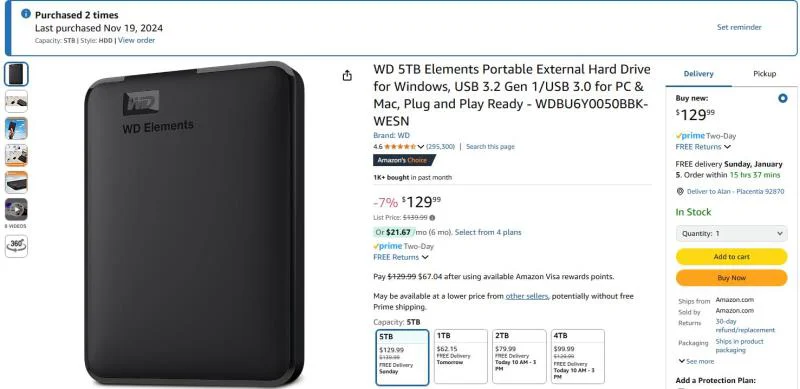The height and width of the screenshot is (389, 800).
Task: Open the 360 degree view icon
Action: pyautogui.click(x=16, y=246)
